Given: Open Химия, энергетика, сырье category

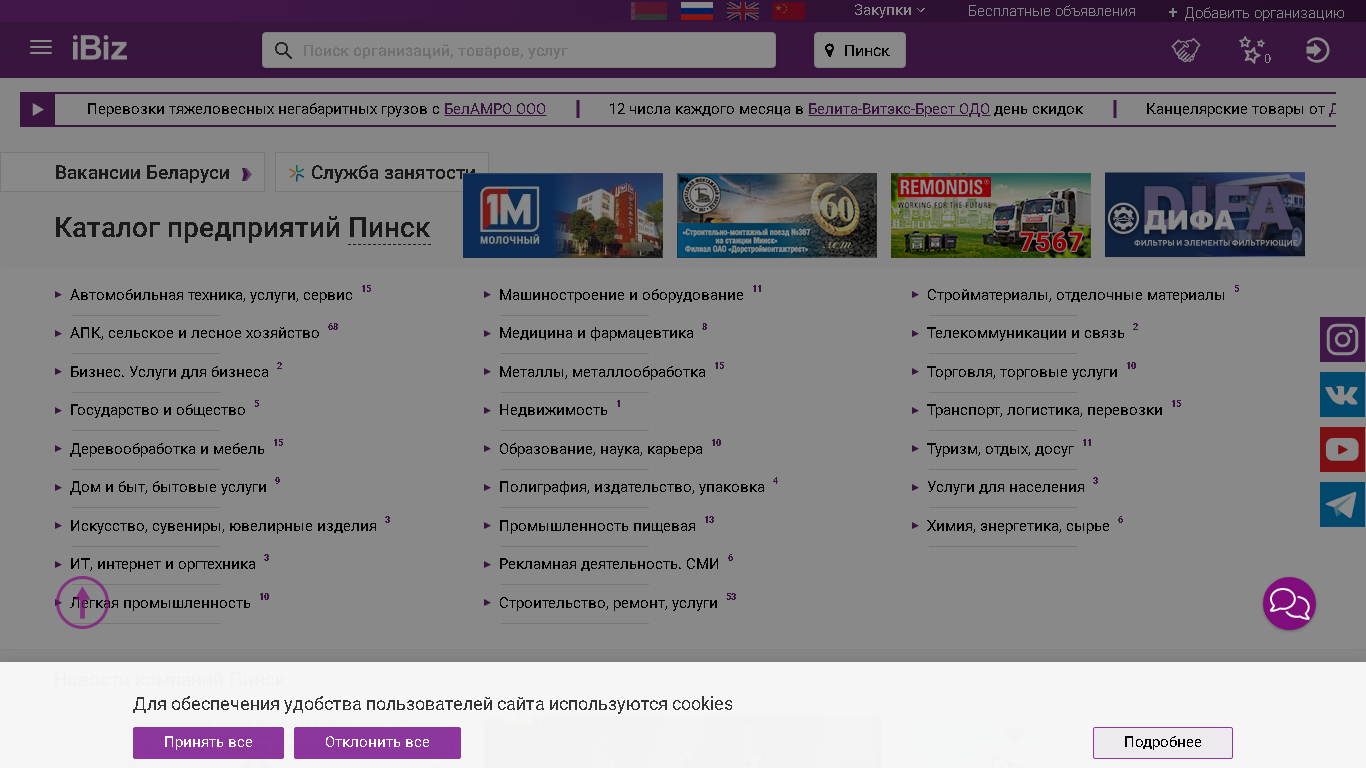Looking at the screenshot, I should coord(1018,526).
